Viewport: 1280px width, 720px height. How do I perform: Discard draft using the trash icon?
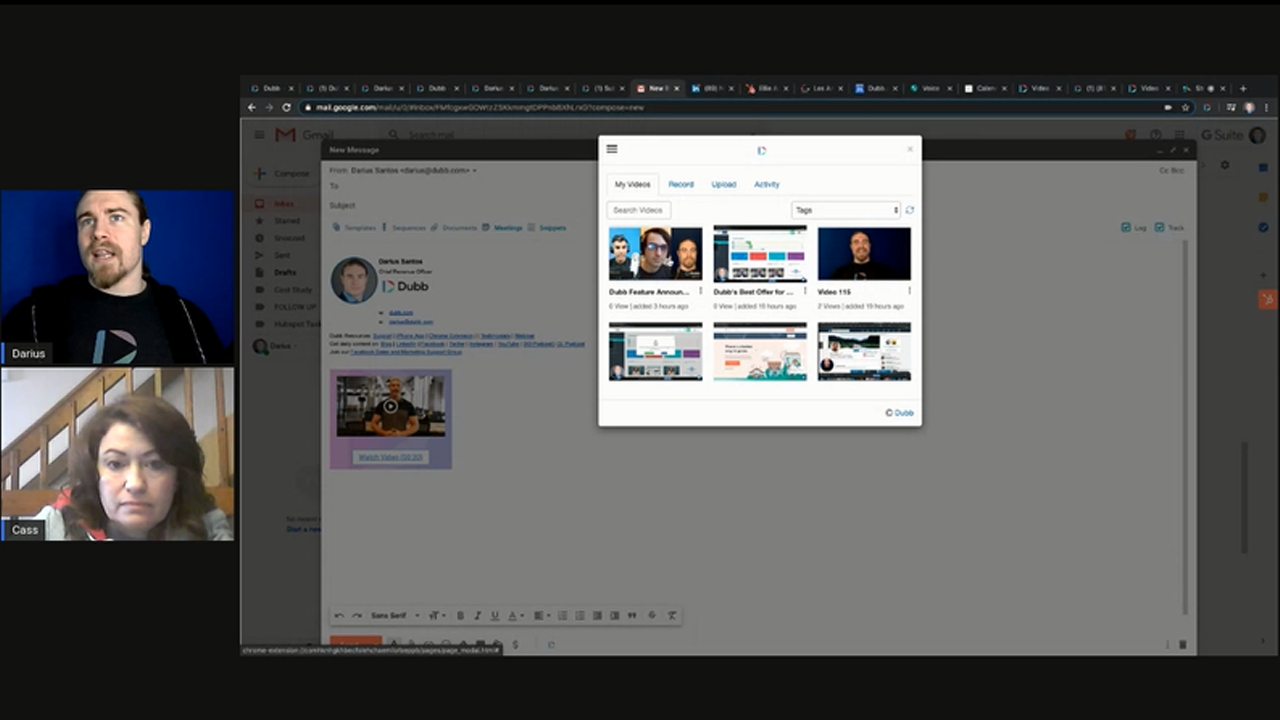click(x=1183, y=645)
